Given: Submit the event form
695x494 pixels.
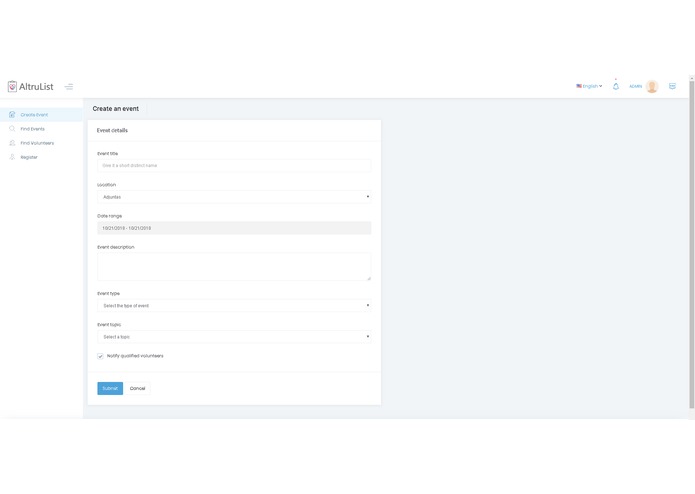Looking at the screenshot, I should point(110,389).
